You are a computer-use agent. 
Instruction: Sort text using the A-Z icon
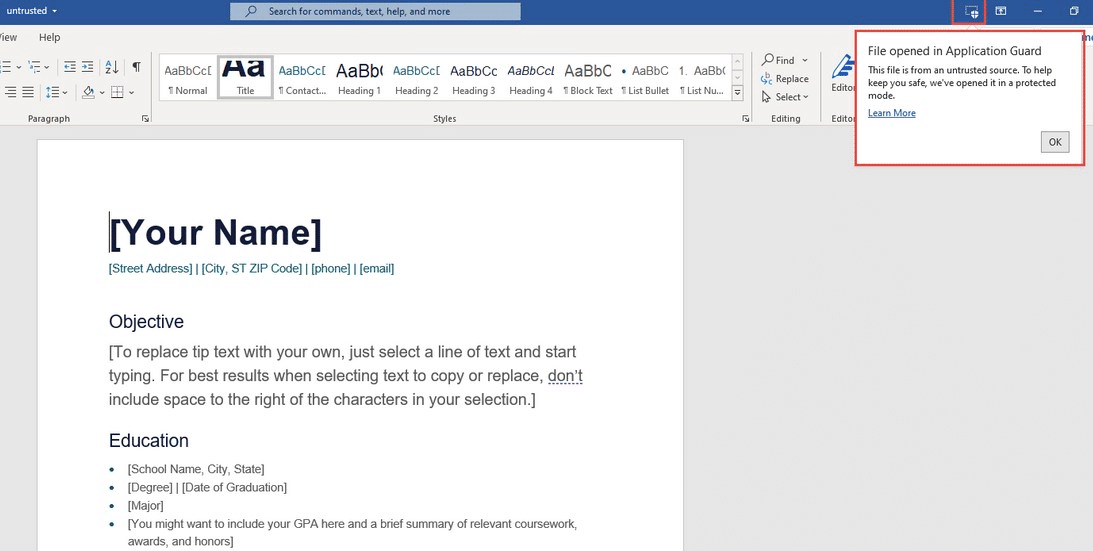(x=112, y=67)
